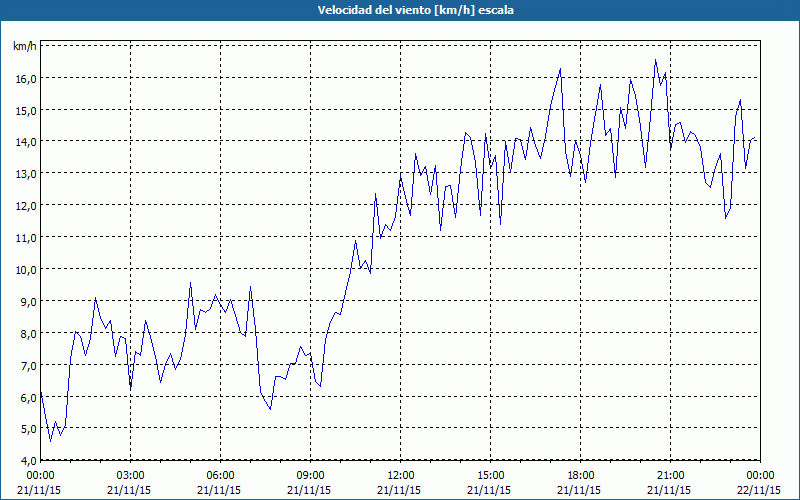
Task: Click the y-axis value 11,0
Action: (x=27, y=238)
